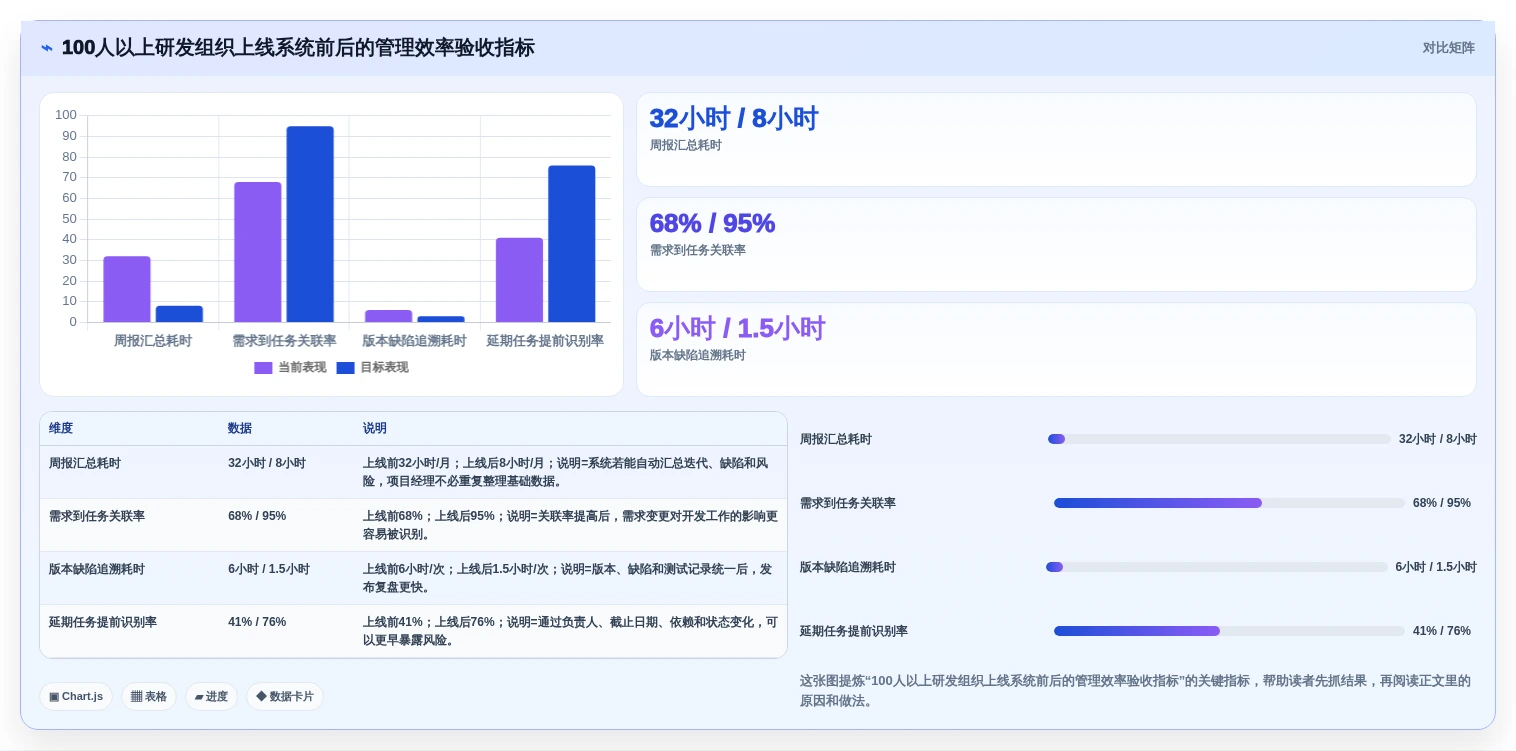
Task: Click the blue 周报汇总耗时 chart bar
Action: click(x=179, y=314)
